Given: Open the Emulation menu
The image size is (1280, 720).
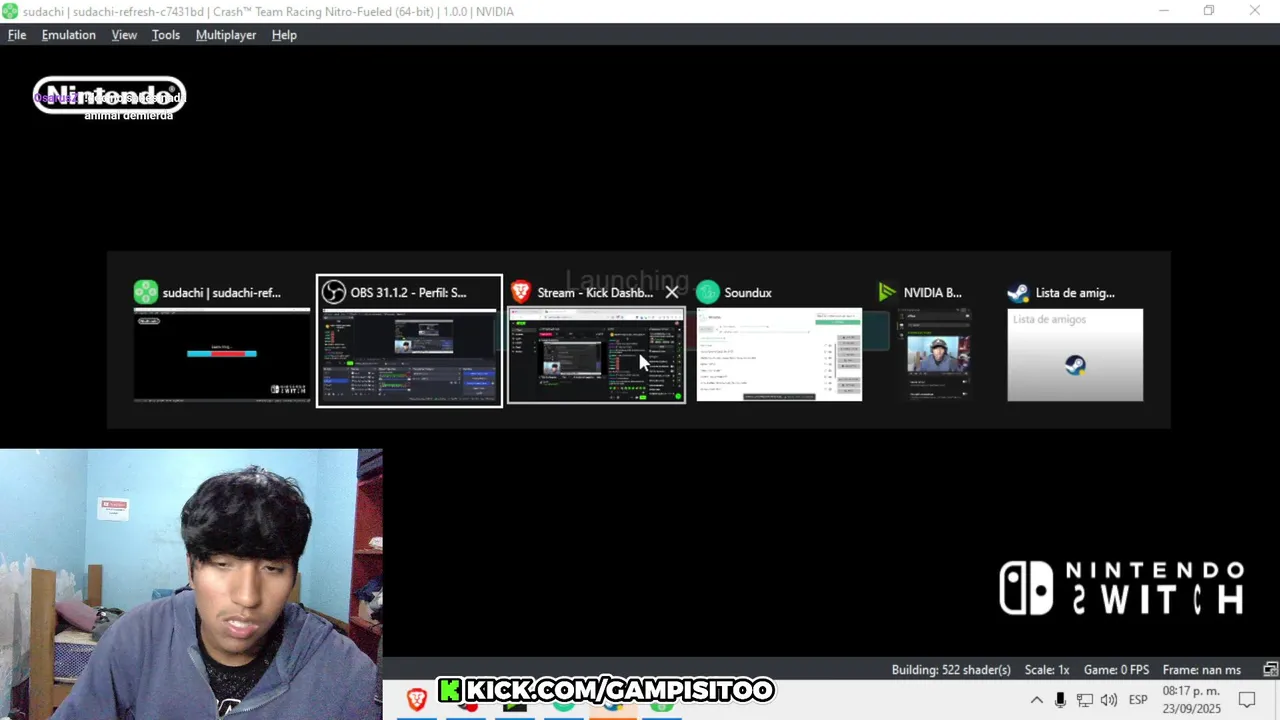Looking at the screenshot, I should [69, 35].
